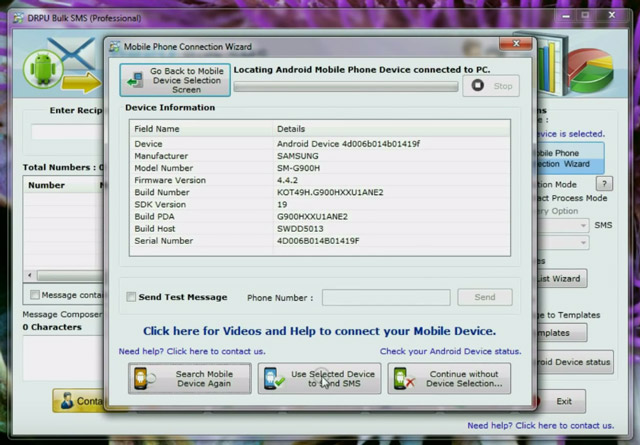Click Continue without Device Selection button

449,378
